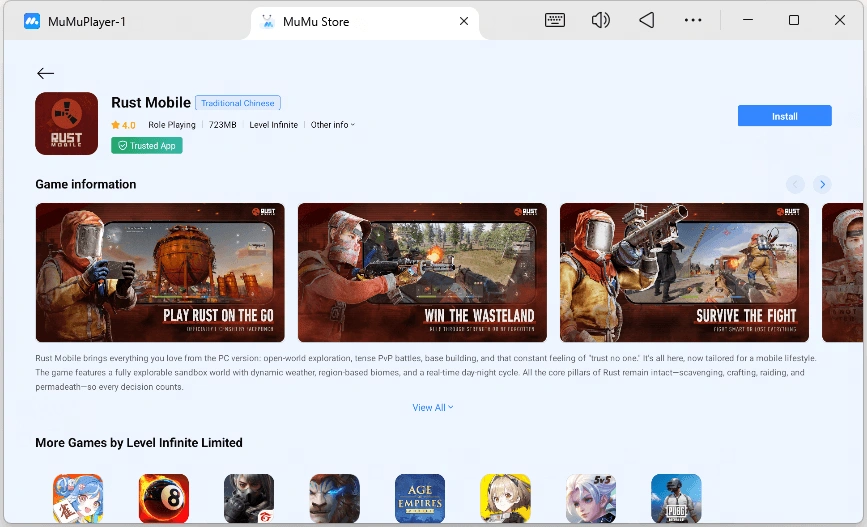Expand the Other info dropdown

coord(332,125)
